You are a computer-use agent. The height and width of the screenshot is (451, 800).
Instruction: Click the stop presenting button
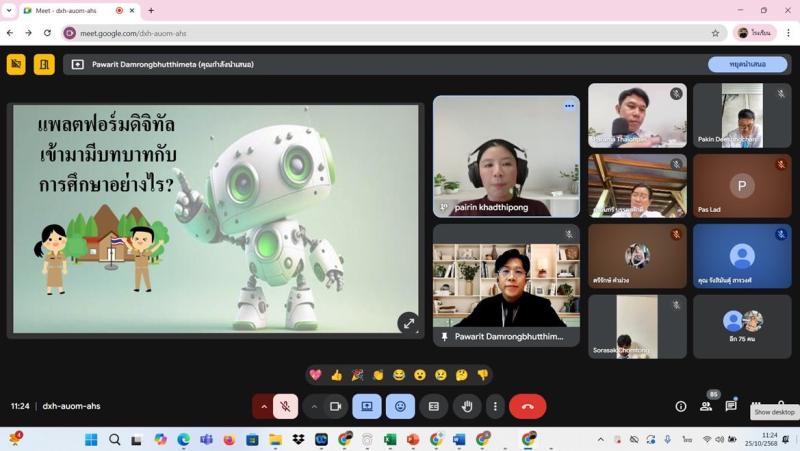pos(747,64)
